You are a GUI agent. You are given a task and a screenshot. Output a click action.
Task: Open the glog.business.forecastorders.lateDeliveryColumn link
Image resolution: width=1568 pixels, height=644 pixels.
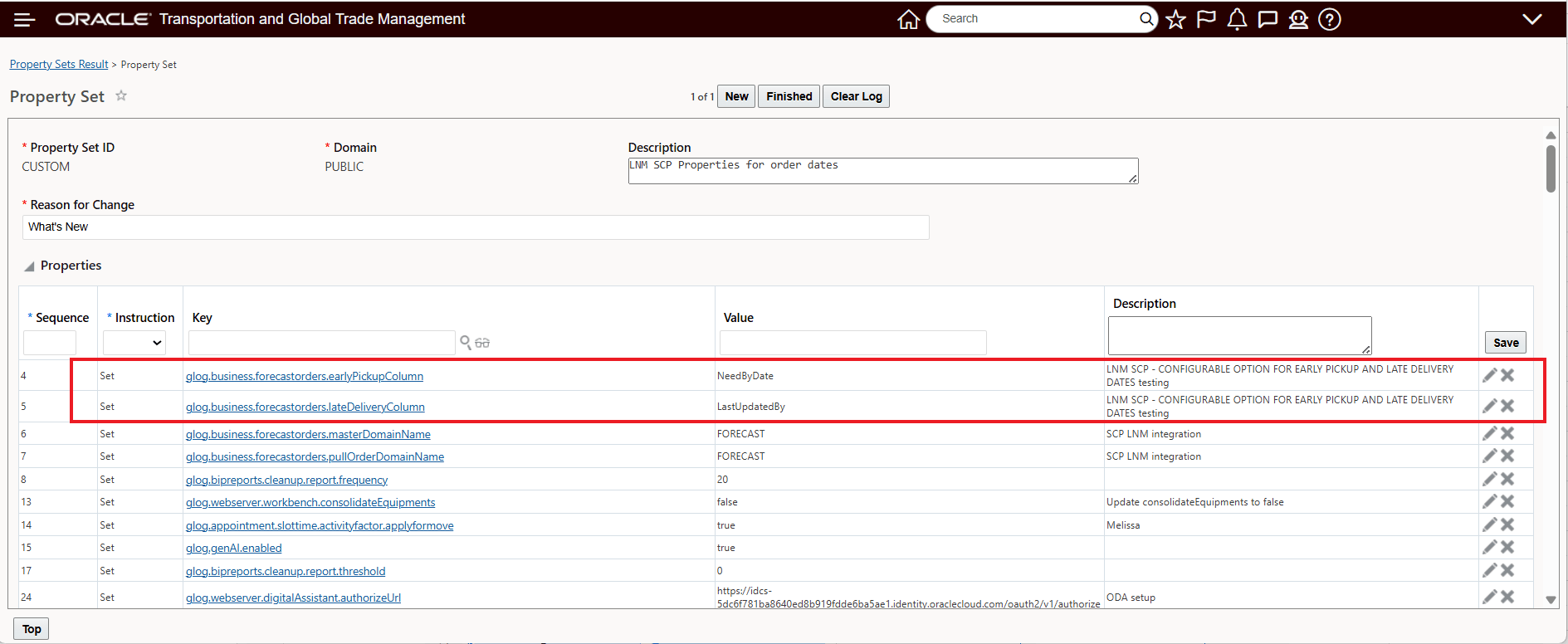[x=305, y=407]
